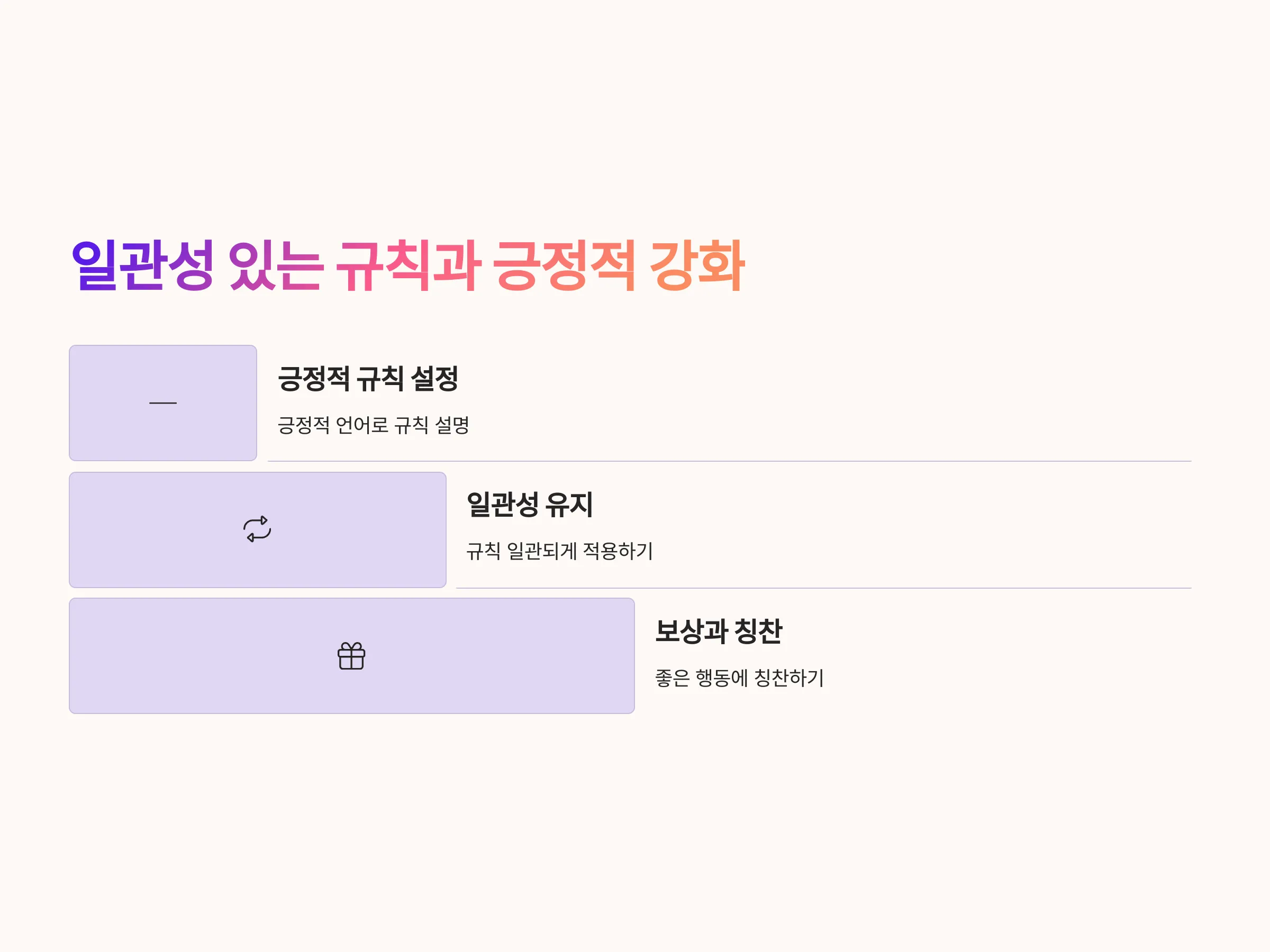Click the gift box icon

[351, 656]
